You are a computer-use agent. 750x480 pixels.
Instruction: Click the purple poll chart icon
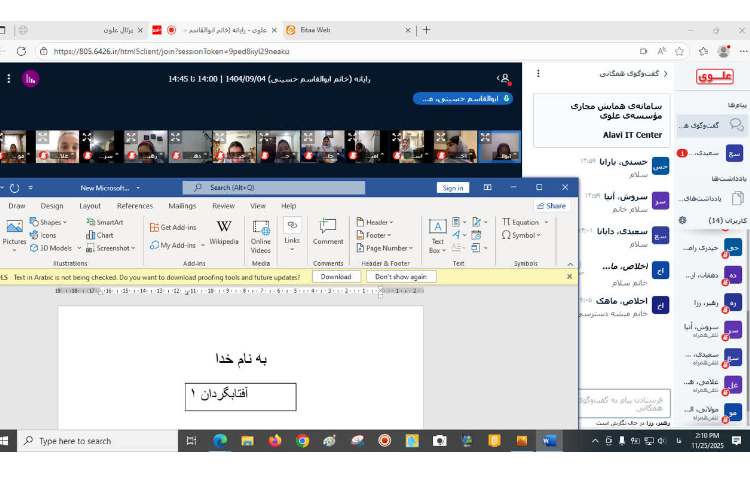pos(31,79)
